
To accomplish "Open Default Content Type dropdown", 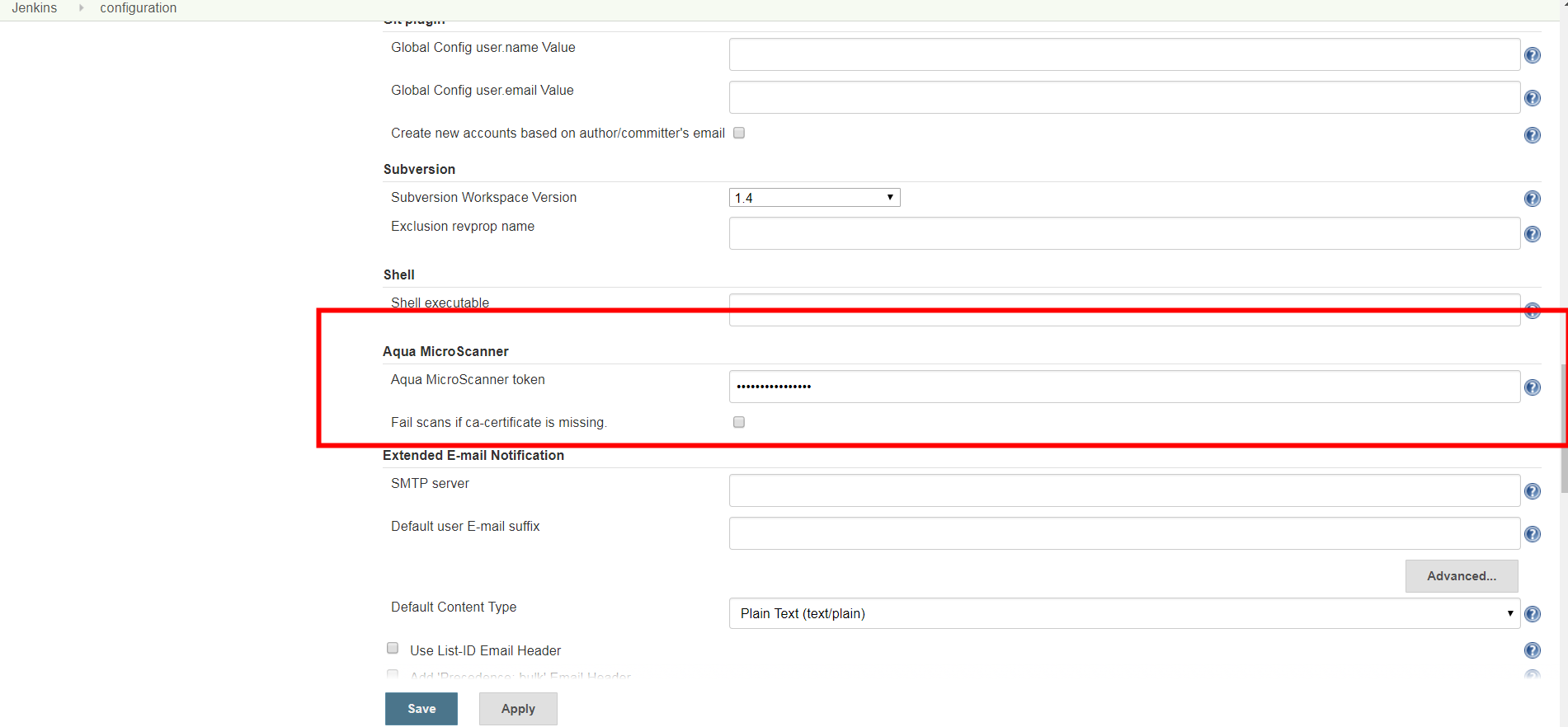I will (1124, 613).
